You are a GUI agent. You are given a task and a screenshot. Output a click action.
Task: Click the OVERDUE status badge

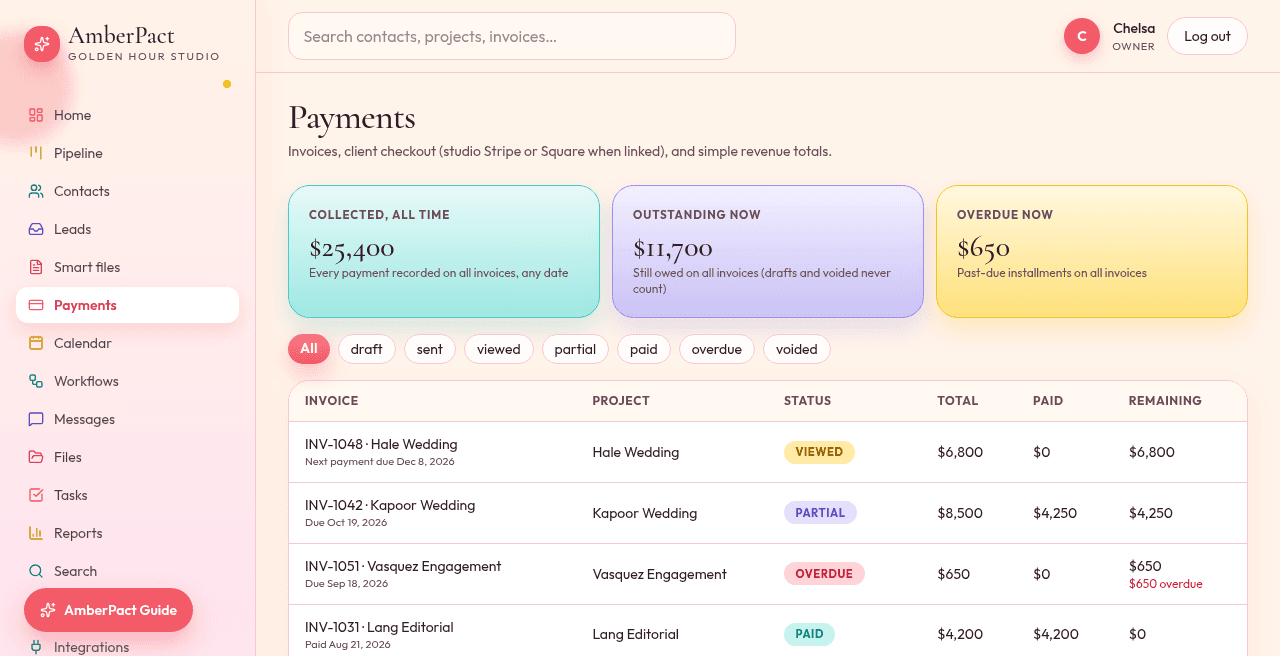coord(824,574)
